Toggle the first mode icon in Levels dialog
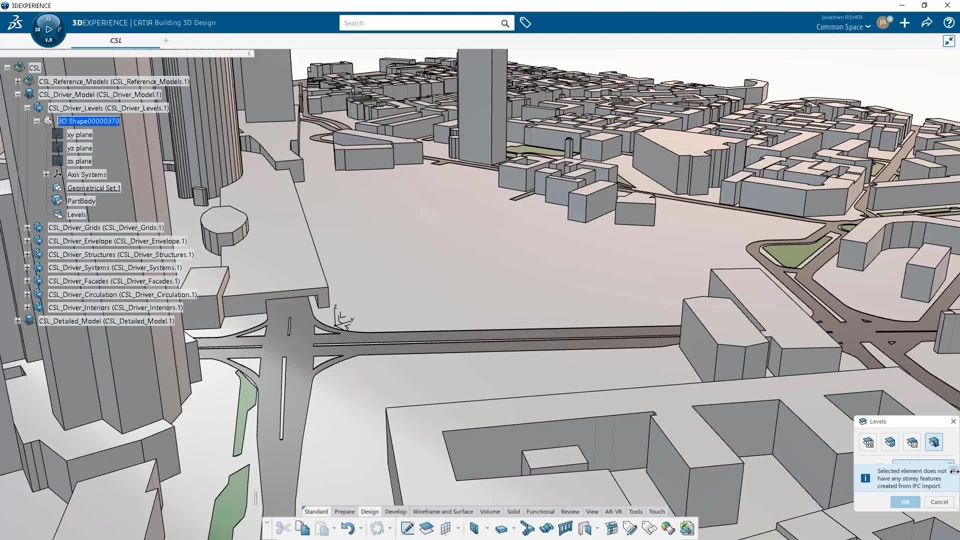 coord(868,442)
